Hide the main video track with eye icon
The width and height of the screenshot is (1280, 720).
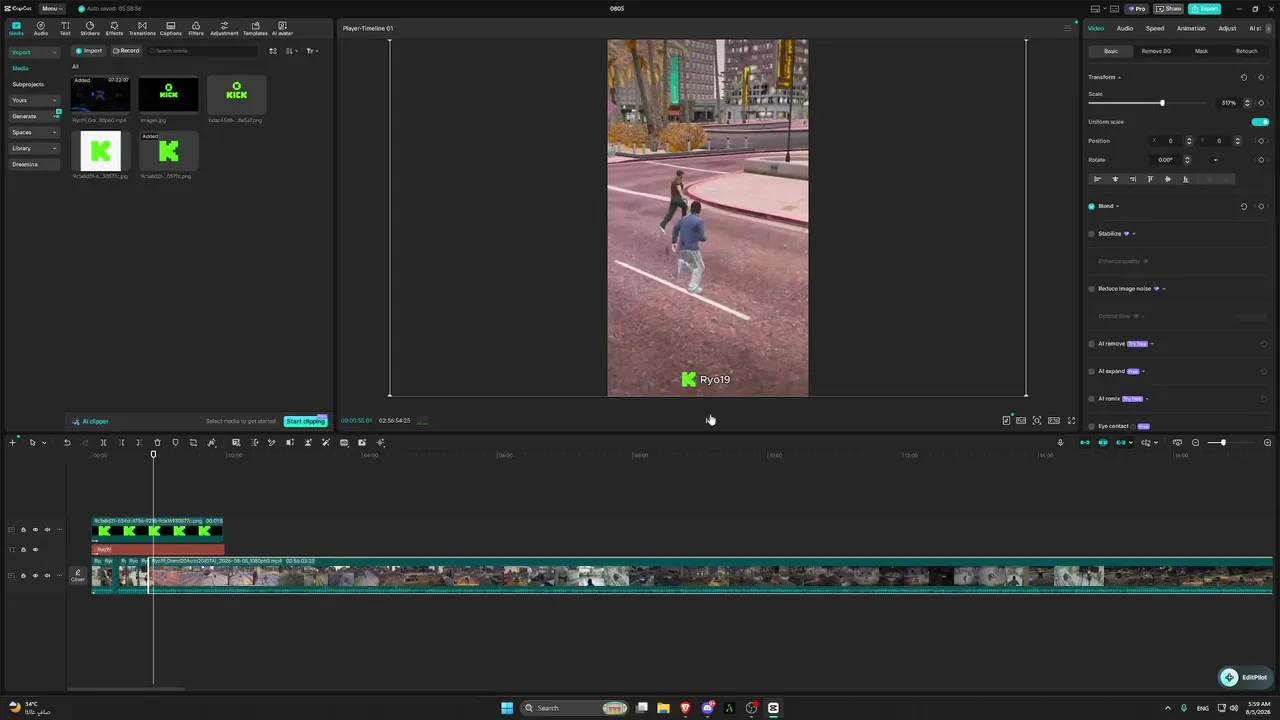pos(35,575)
